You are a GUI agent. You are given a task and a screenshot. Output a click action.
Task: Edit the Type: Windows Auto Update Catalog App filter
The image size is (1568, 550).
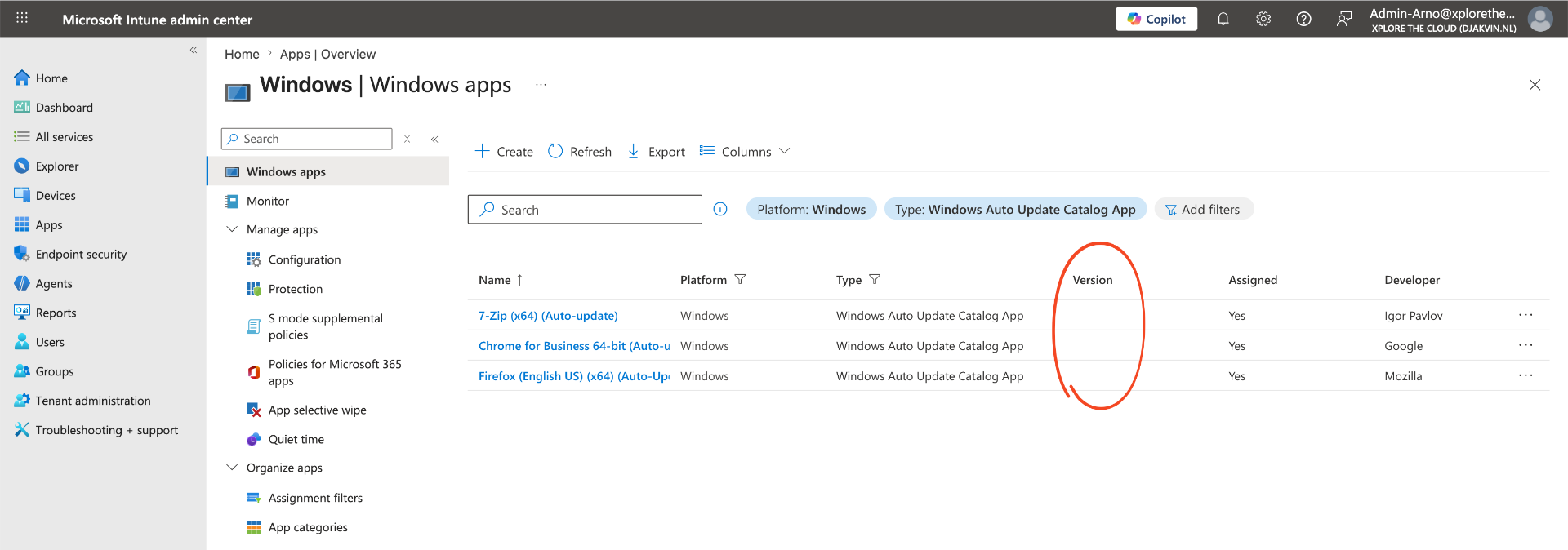coord(1015,210)
